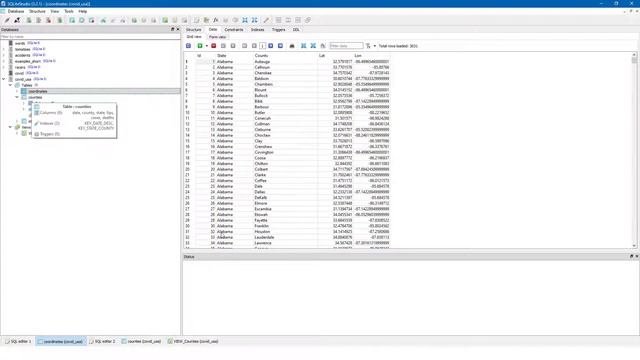This screenshot has width=640, height=360.
Task: Open a new SQL editor from toolbar
Action: pos(196,20)
